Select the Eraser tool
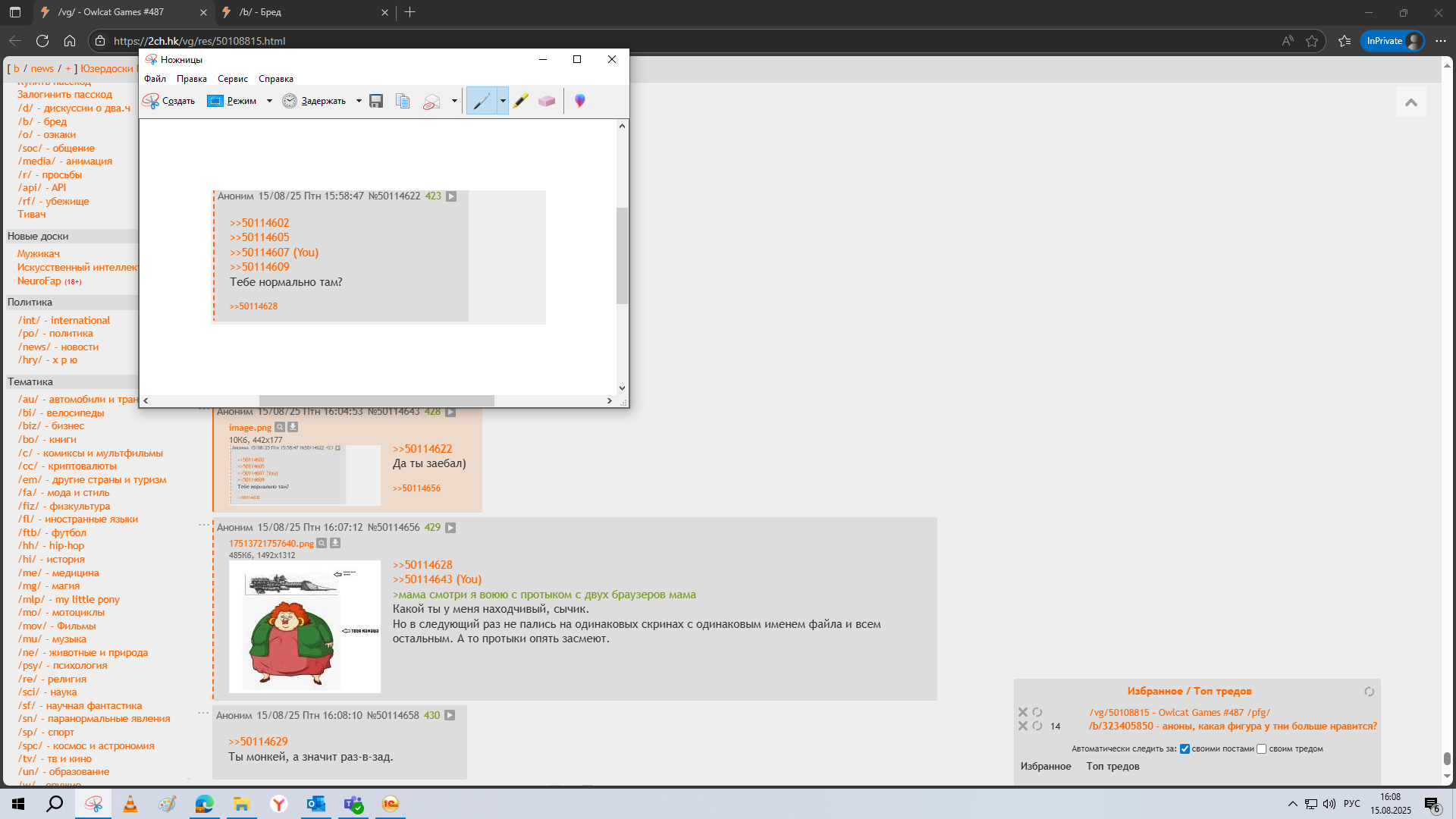 [x=547, y=101]
